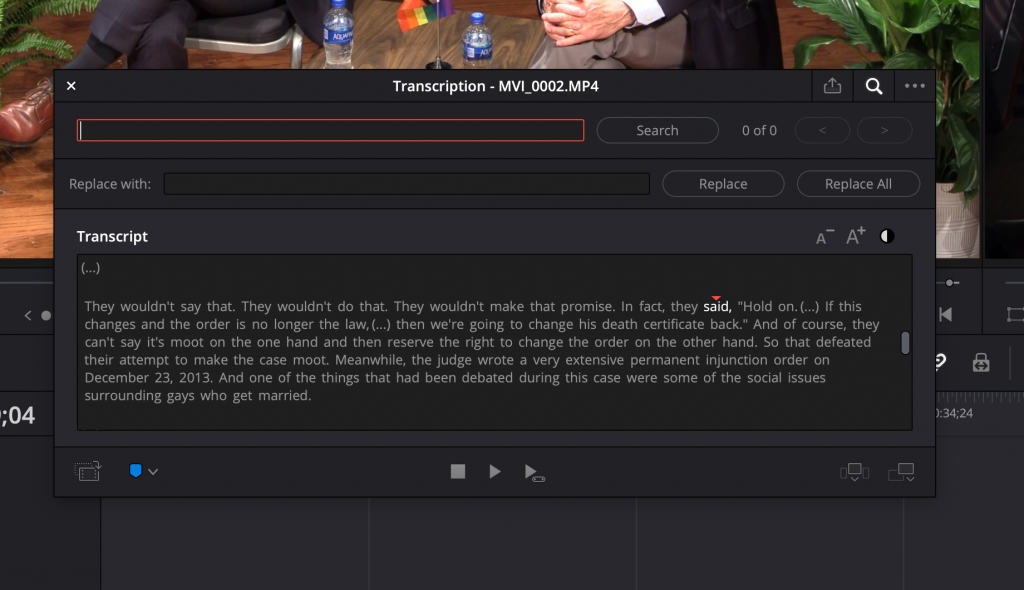Expand the blue marker color dropdown
The height and width of the screenshot is (590, 1024).
pos(144,471)
